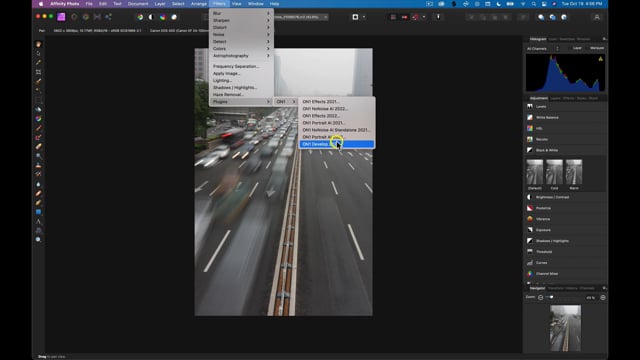Expand the Distort submenu

coord(241,27)
